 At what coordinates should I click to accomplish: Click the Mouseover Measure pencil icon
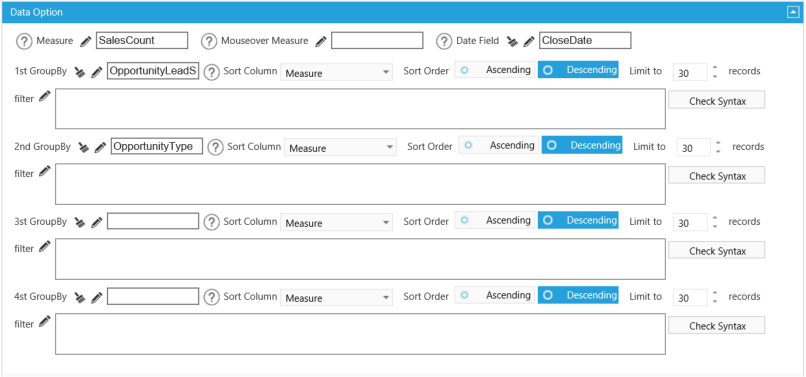[x=321, y=41]
